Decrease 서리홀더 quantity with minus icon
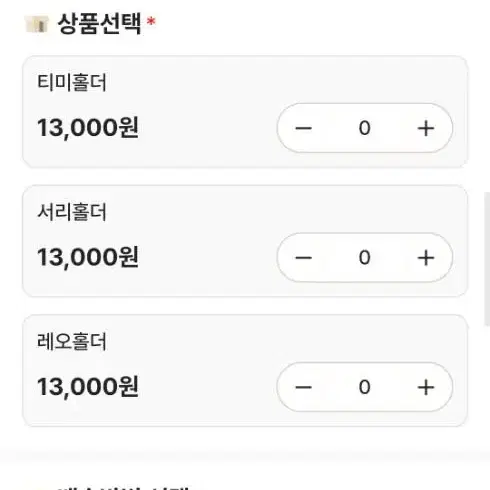 coord(303,258)
